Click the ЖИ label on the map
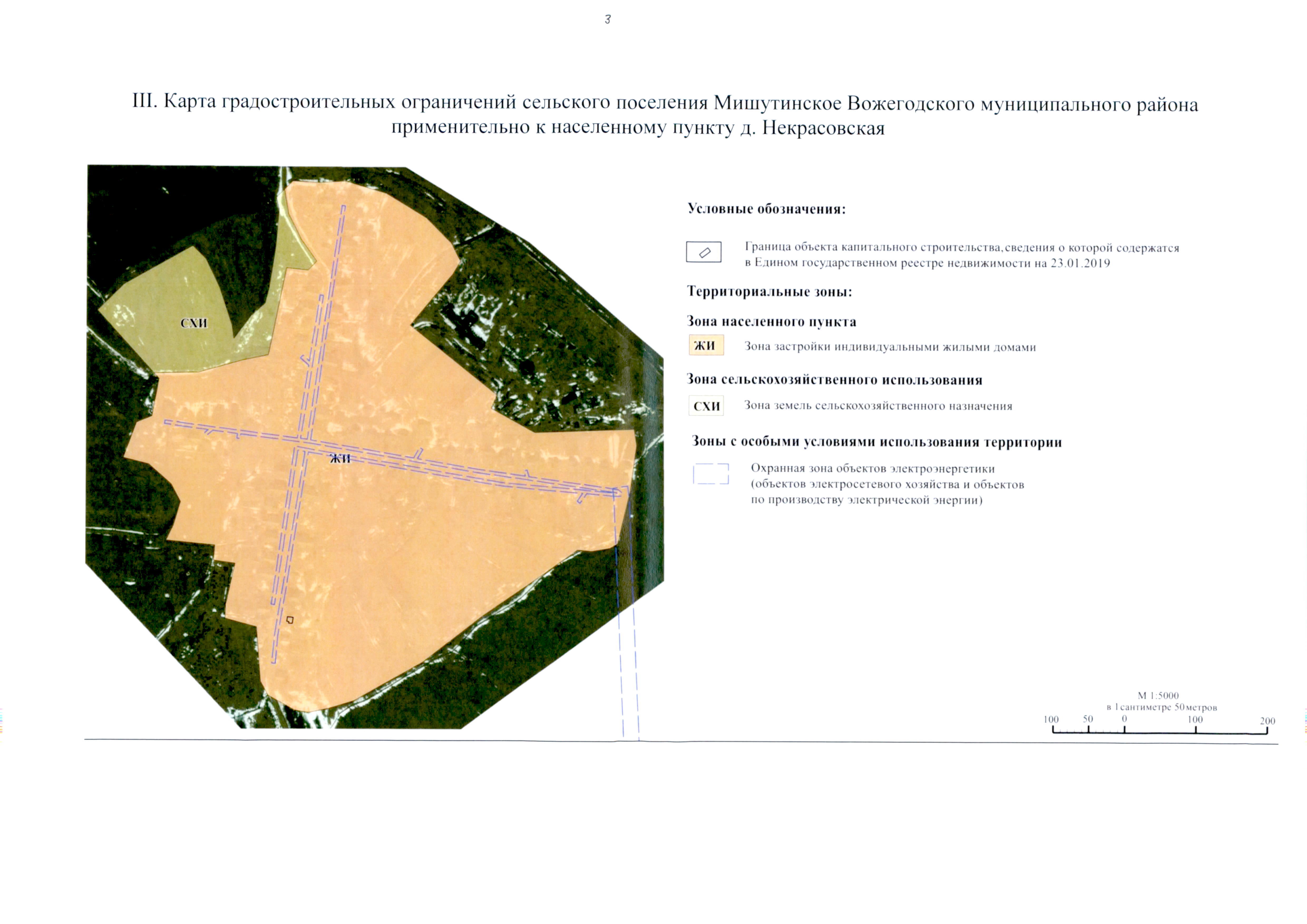1307x924 pixels. (x=340, y=459)
